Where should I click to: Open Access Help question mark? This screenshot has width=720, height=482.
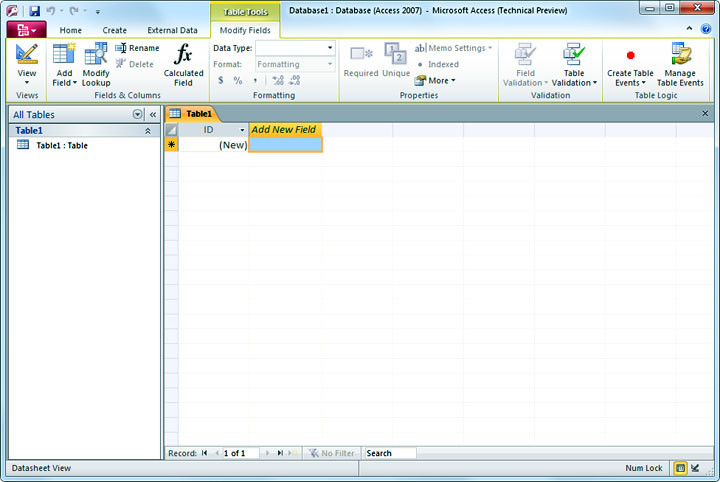[706, 29]
